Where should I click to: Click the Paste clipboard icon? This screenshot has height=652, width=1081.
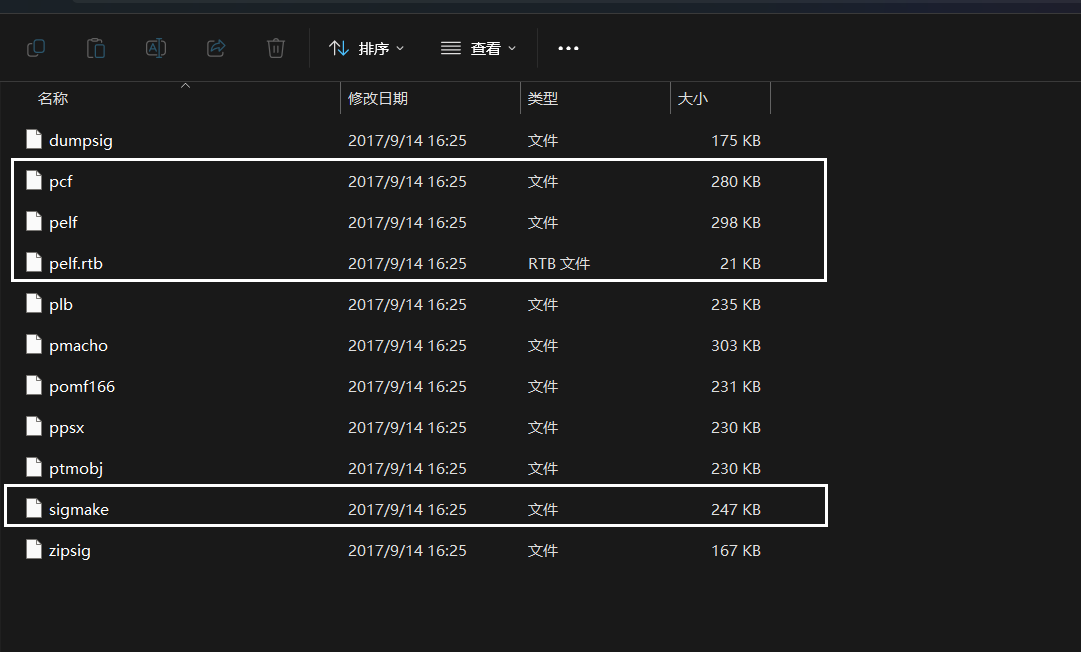pos(96,48)
